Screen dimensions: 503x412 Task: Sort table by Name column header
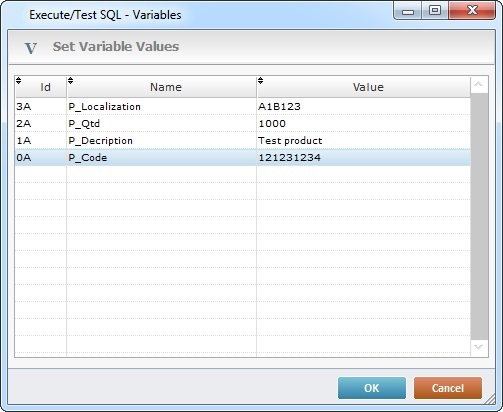pyautogui.click(x=162, y=87)
